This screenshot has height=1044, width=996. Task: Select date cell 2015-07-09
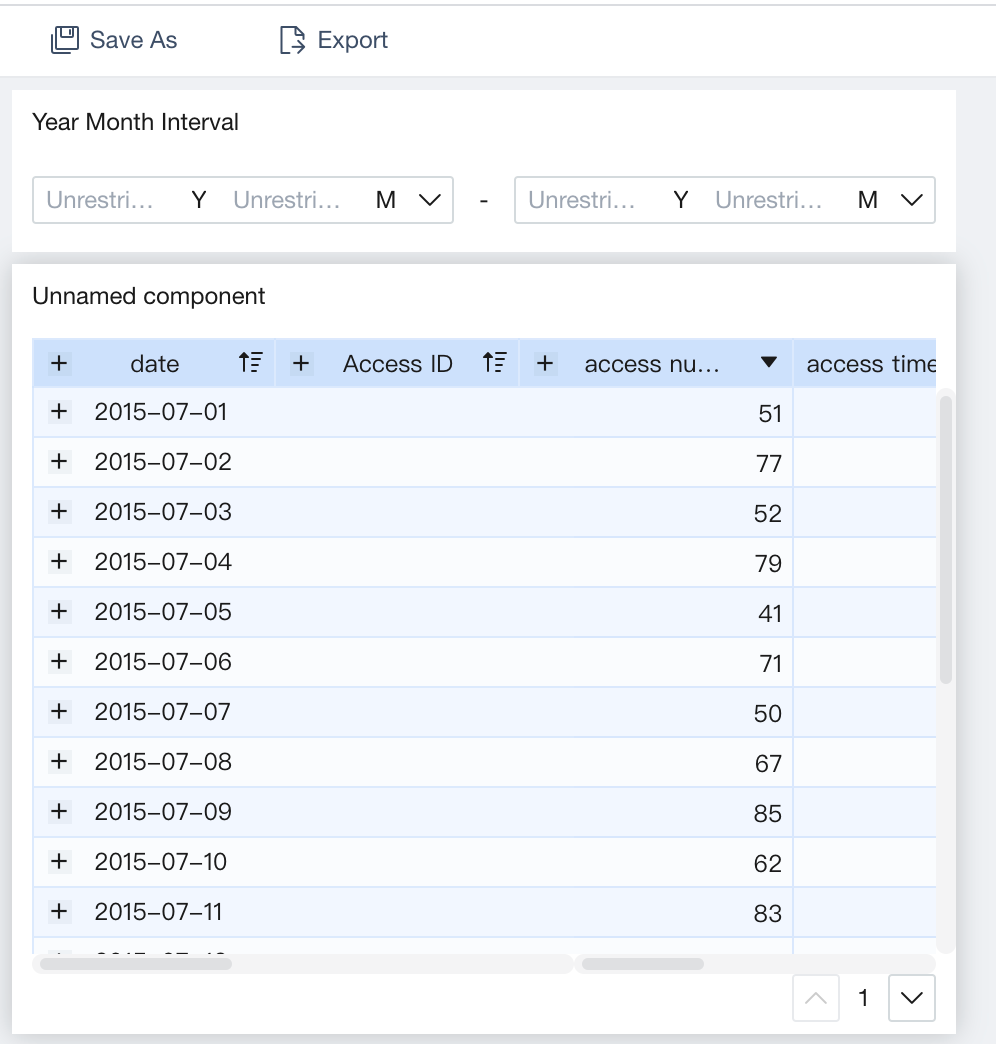click(x=163, y=812)
